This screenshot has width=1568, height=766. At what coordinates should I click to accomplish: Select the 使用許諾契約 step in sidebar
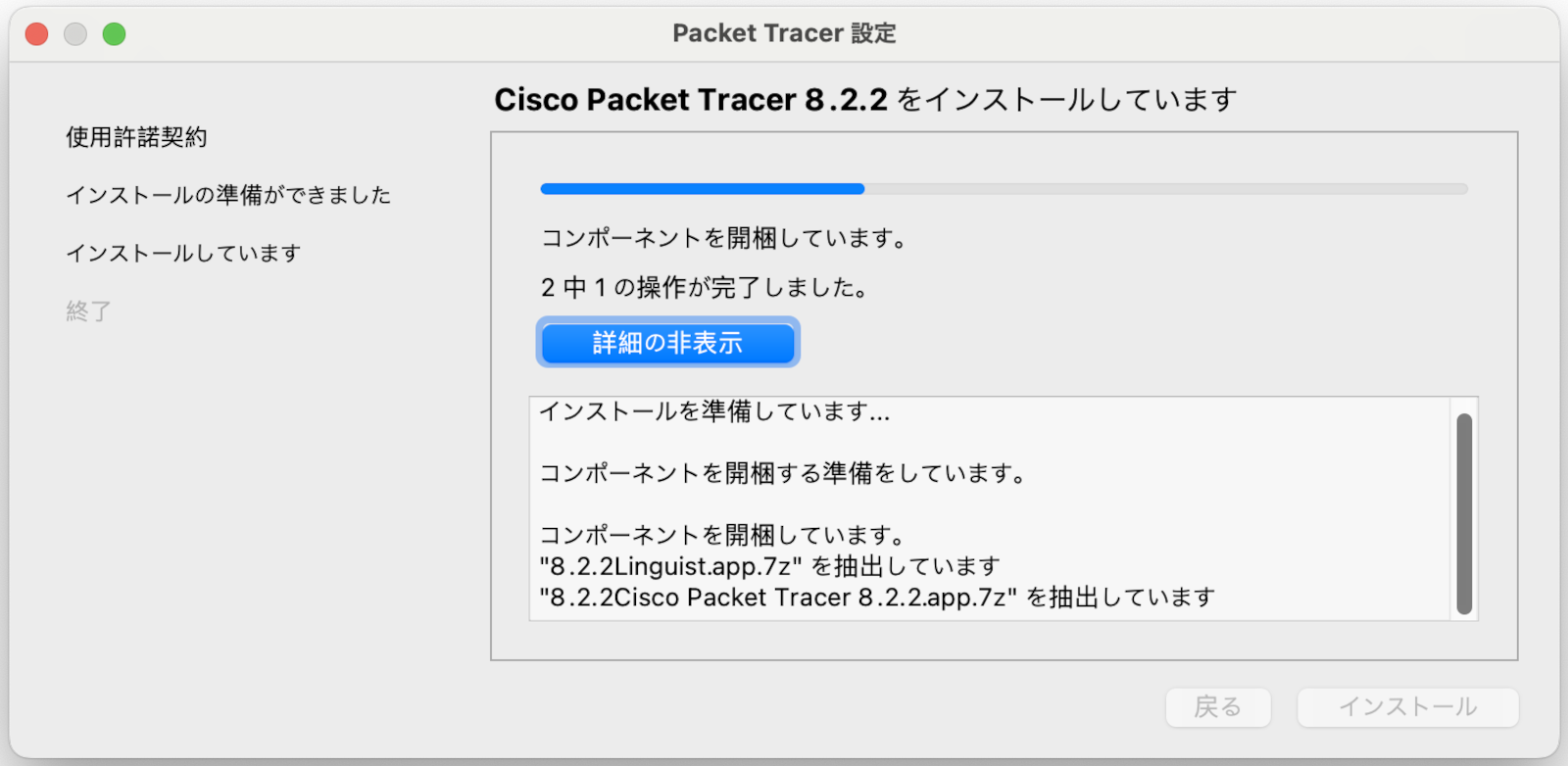point(136,137)
